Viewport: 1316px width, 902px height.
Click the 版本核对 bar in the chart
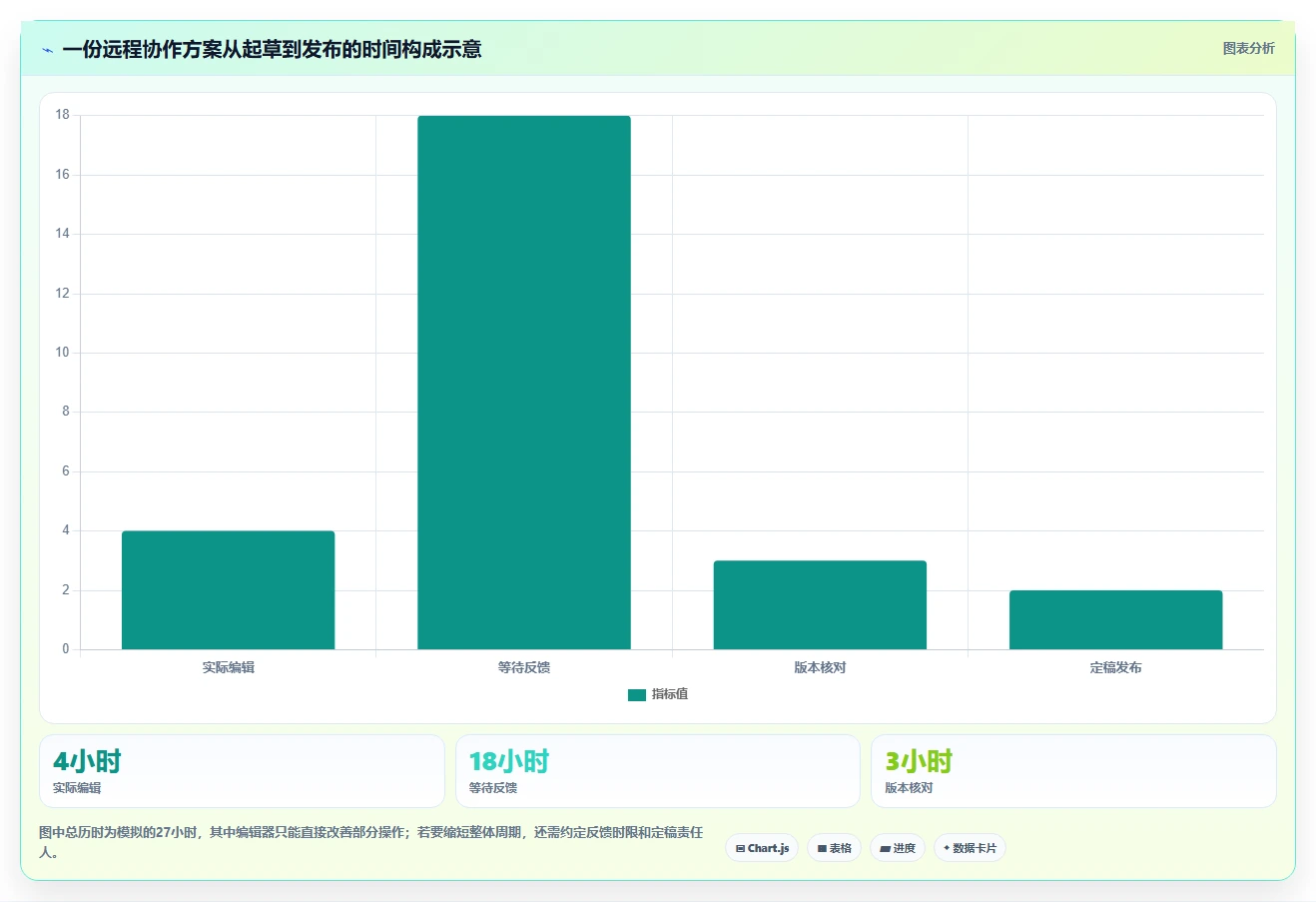(820, 605)
